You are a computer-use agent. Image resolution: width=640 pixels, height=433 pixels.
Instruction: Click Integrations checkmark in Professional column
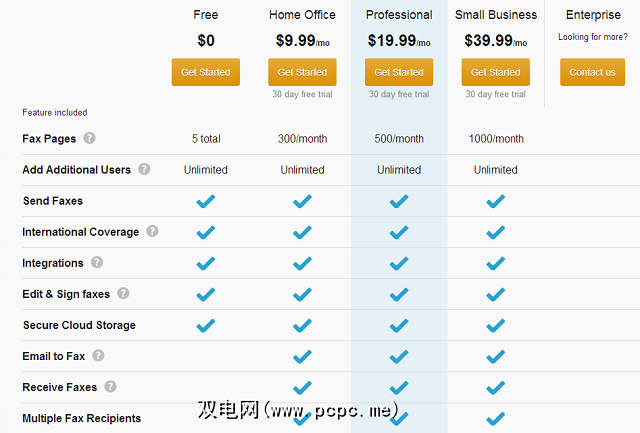pyautogui.click(x=399, y=263)
